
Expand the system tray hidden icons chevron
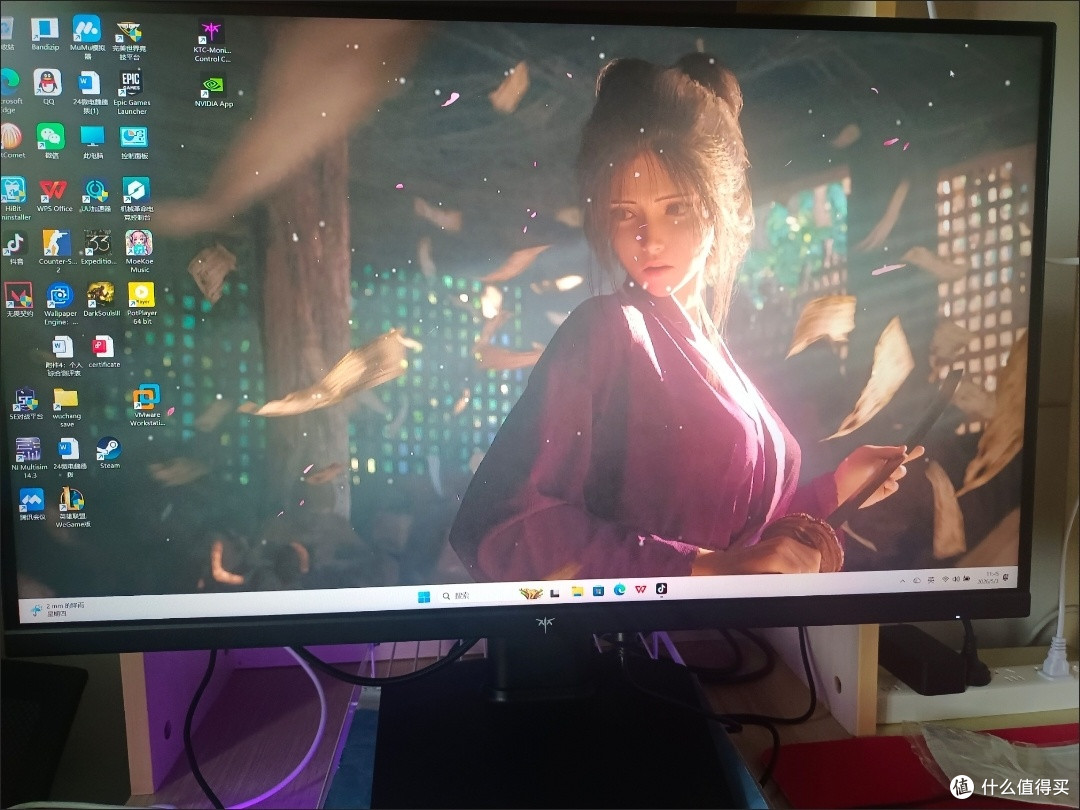pyautogui.click(x=902, y=581)
